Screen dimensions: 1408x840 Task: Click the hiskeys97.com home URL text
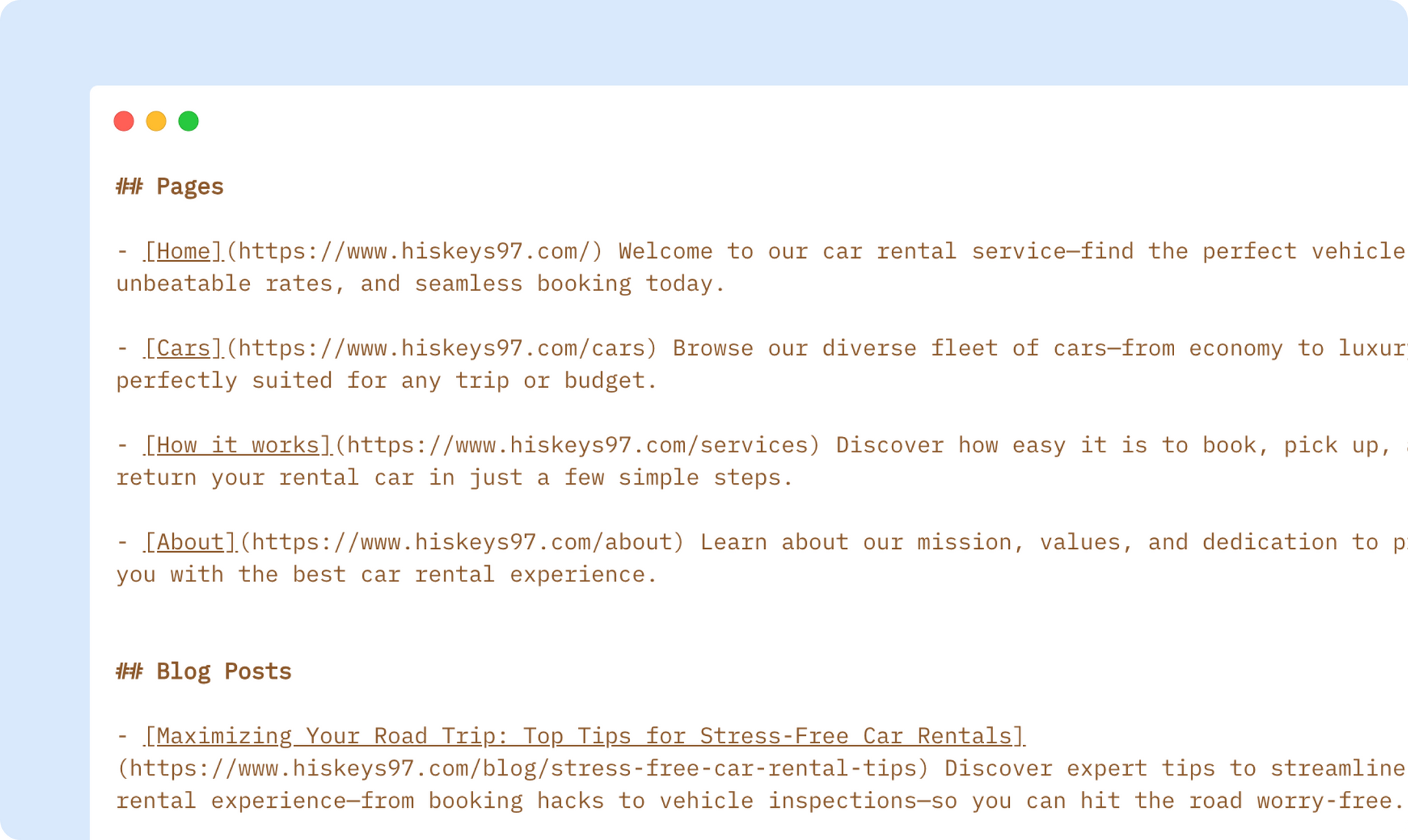[x=414, y=251]
